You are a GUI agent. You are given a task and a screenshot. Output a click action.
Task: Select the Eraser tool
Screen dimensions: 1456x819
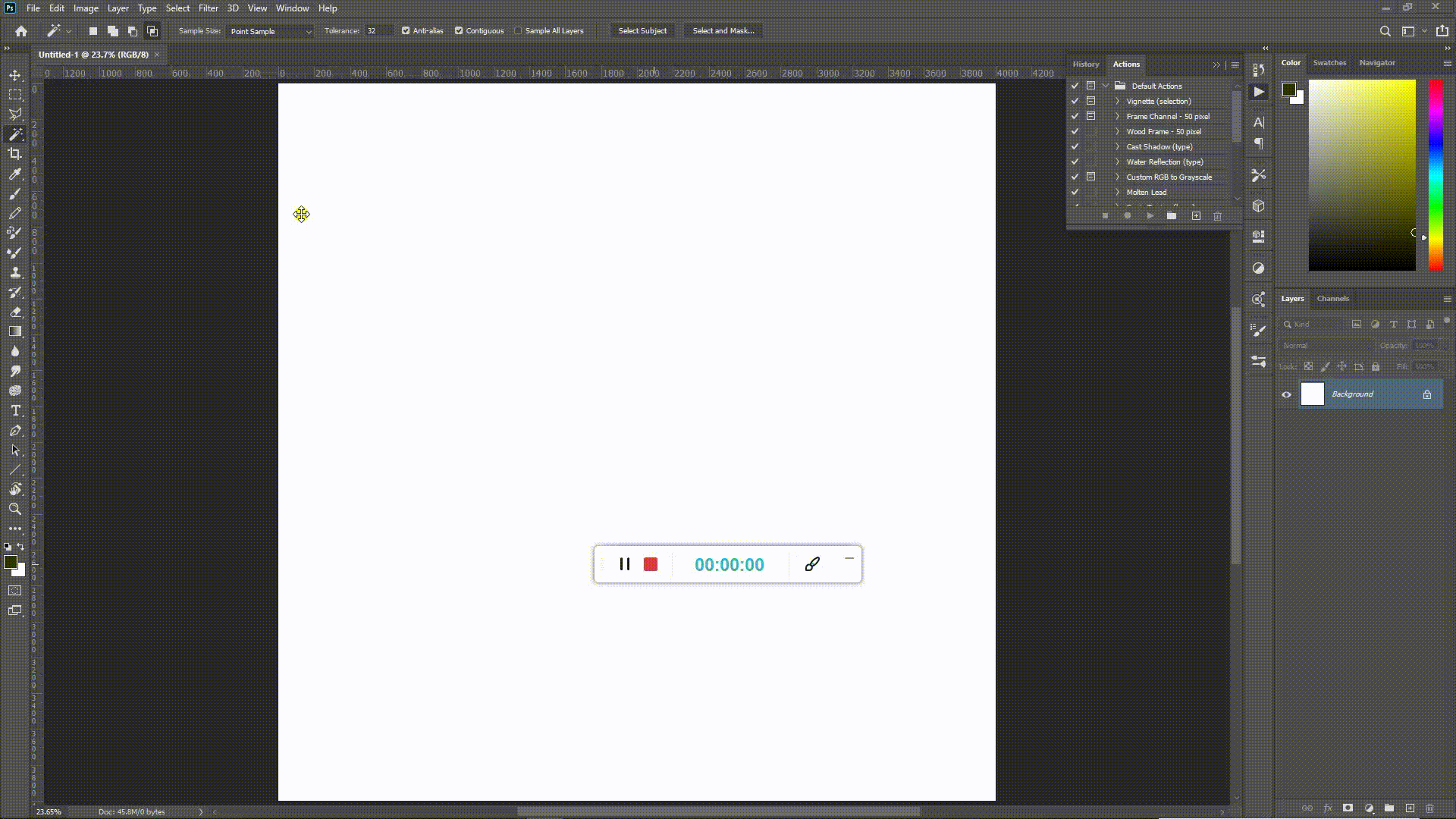(14, 312)
